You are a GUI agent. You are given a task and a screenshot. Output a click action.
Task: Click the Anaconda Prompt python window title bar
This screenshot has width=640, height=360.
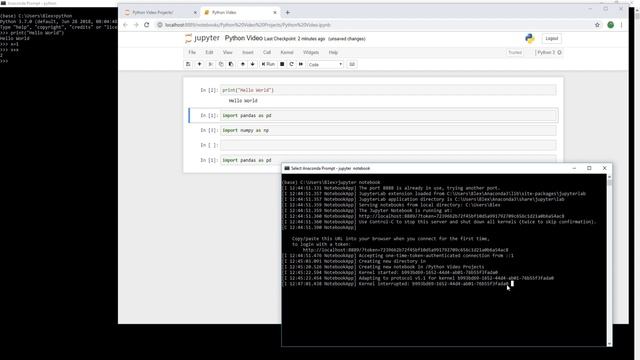click(x=59, y=3)
